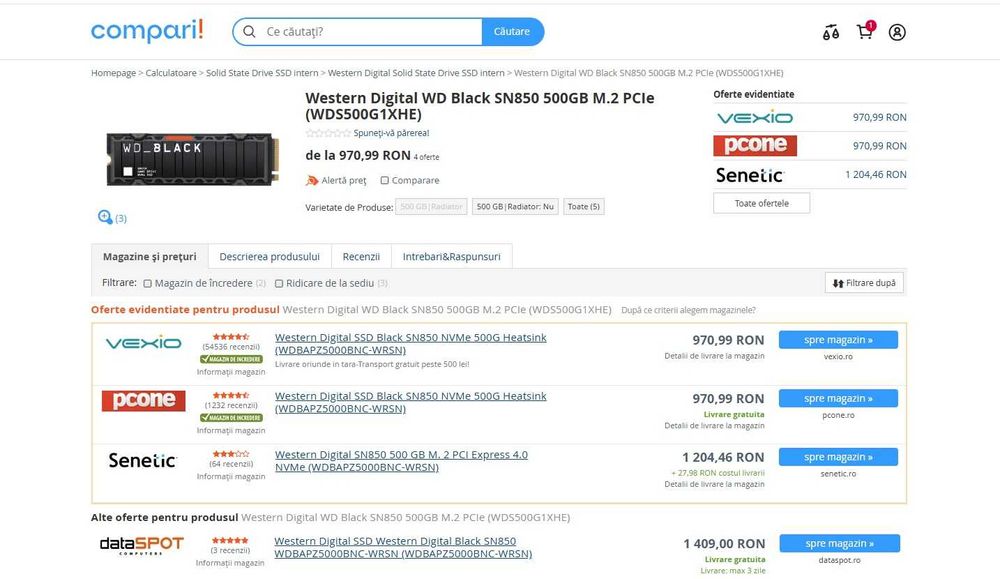Screen dimensions: 1000x579
Task: Select the 500 GB Radiator: Nu variant
Action: click(515, 207)
